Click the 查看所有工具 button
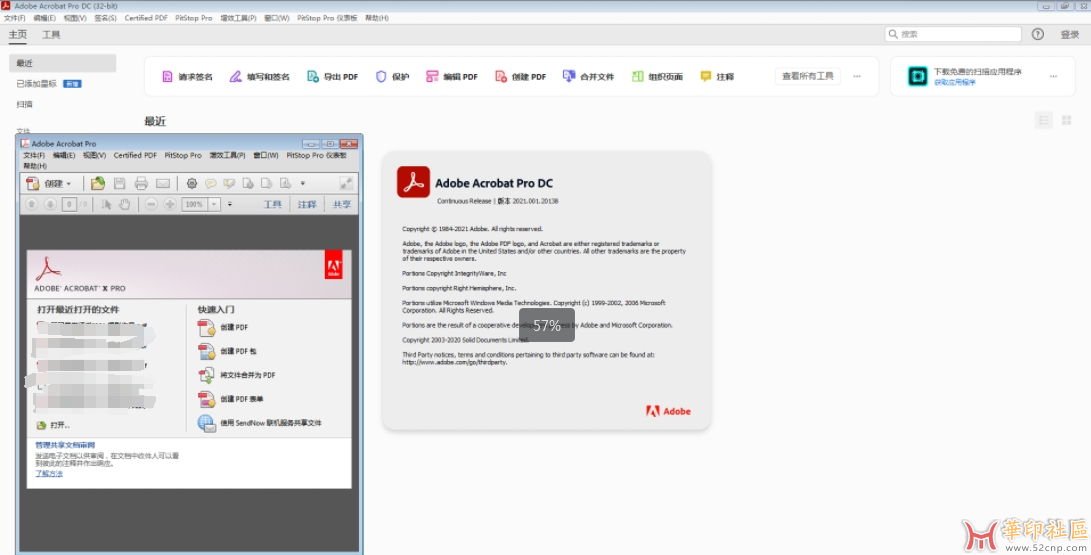Viewport: 1091px width, 555px height. click(807, 77)
